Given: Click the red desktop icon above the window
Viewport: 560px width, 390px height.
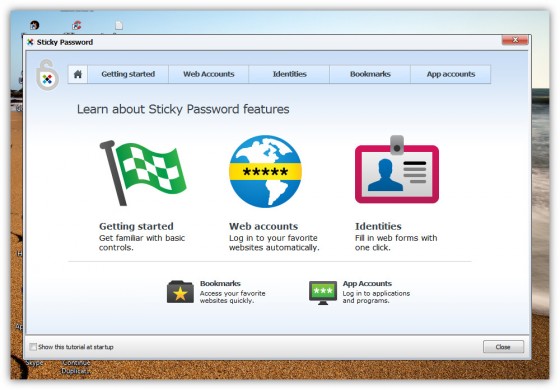Looking at the screenshot, I should tap(77, 25).
